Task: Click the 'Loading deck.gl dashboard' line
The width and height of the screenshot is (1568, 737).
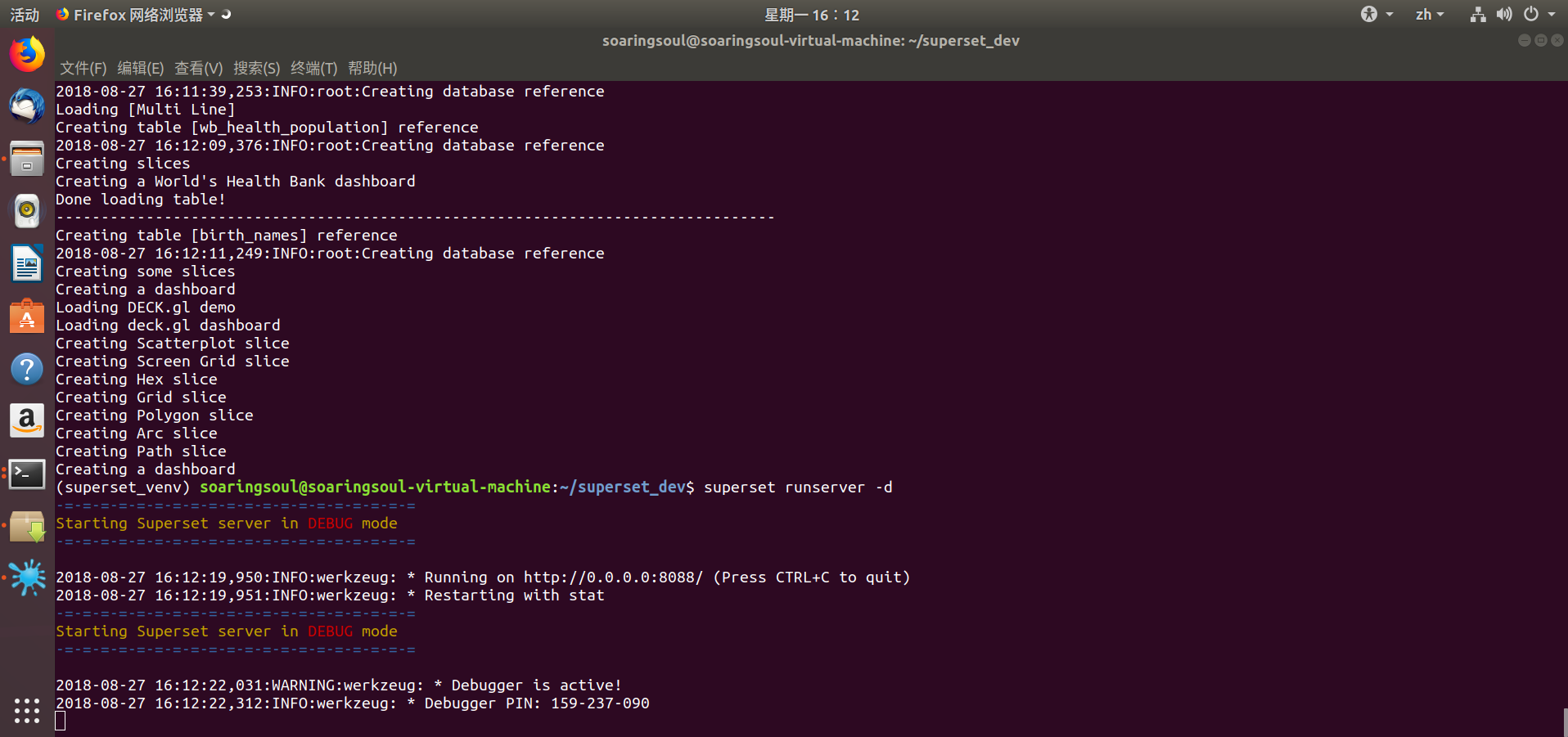Action: (x=168, y=326)
